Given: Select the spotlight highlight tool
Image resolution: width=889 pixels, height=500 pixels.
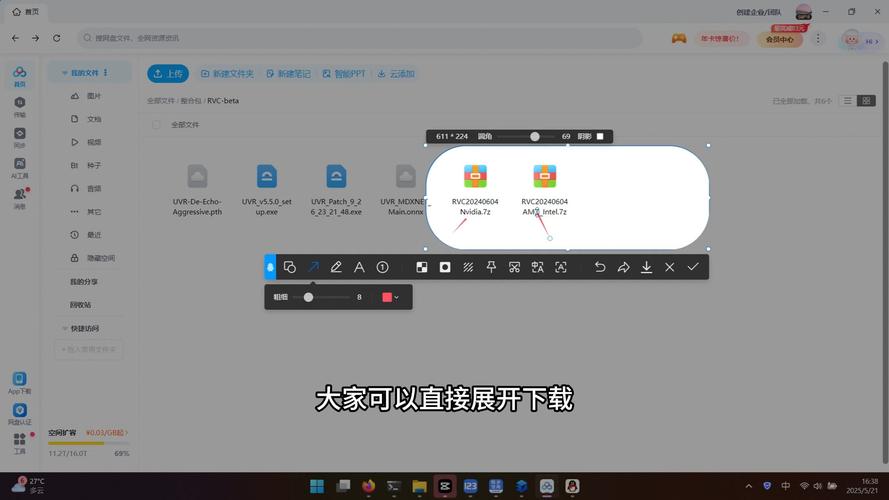Looking at the screenshot, I should tap(445, 267).
